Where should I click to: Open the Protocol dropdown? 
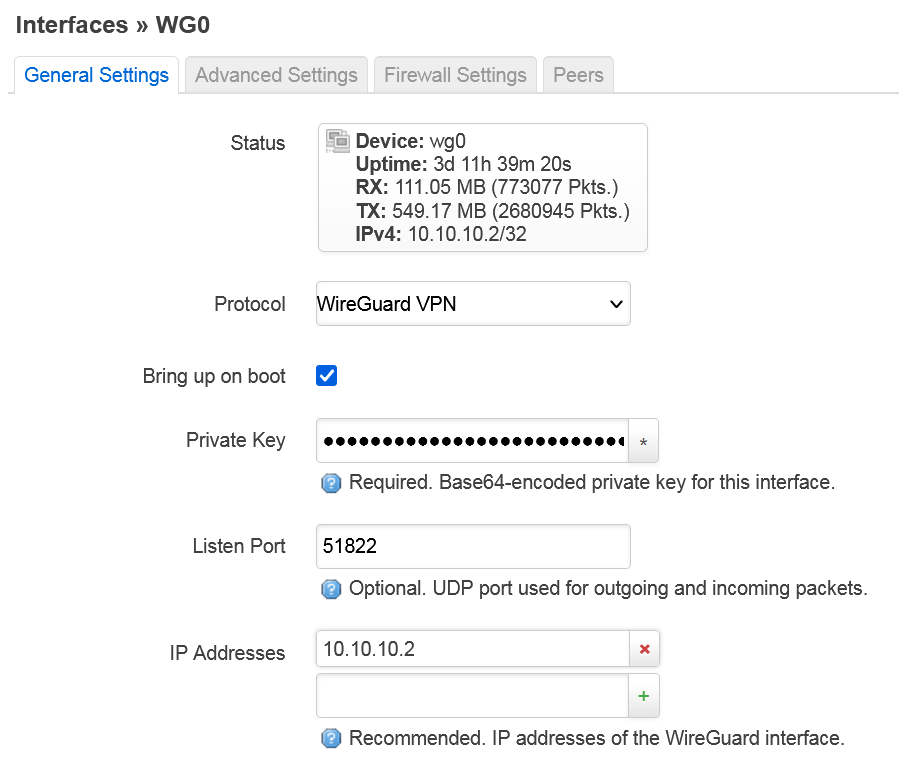(x=473, y=304)
